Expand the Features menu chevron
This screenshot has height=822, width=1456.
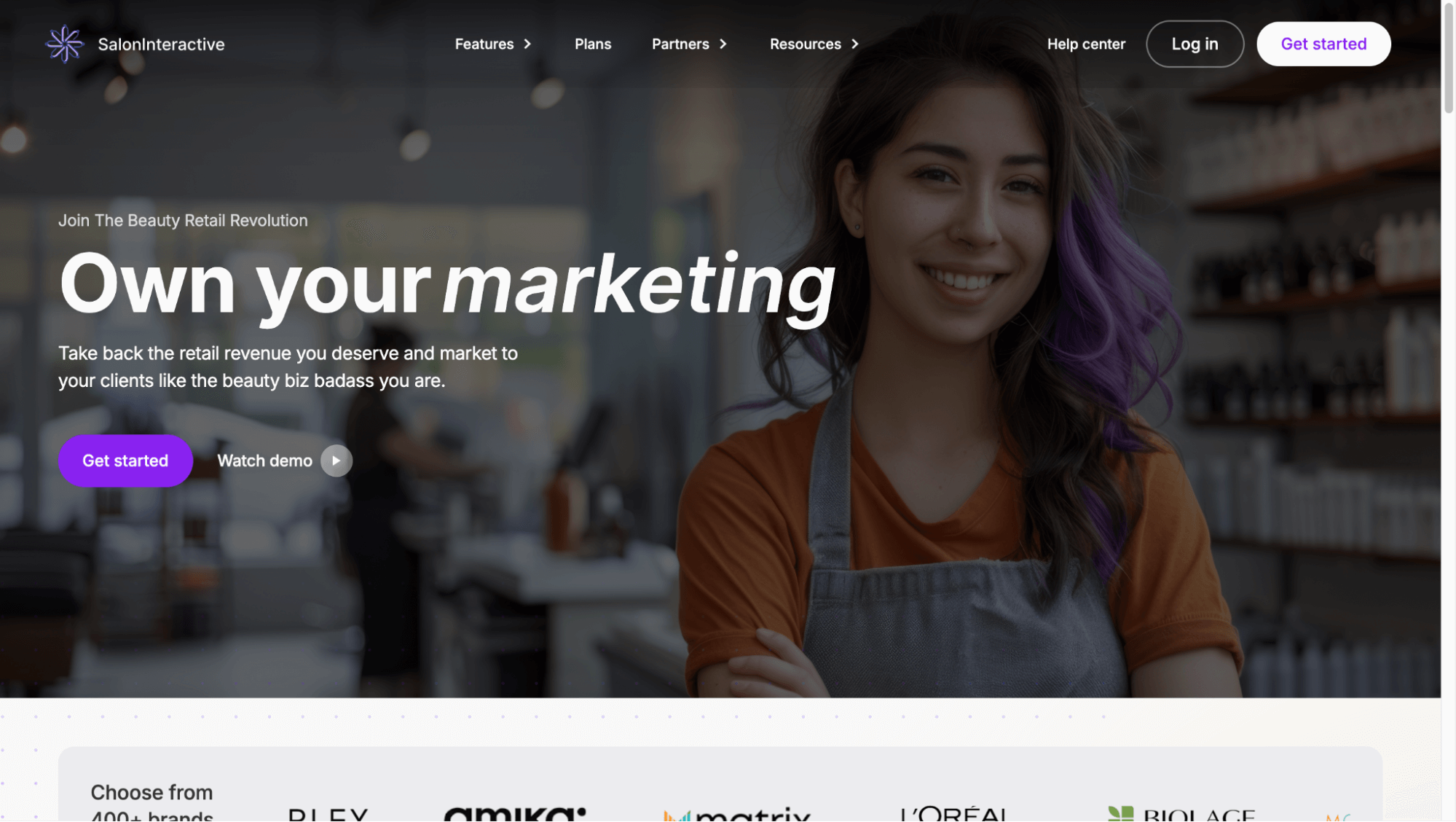(527, 44)
